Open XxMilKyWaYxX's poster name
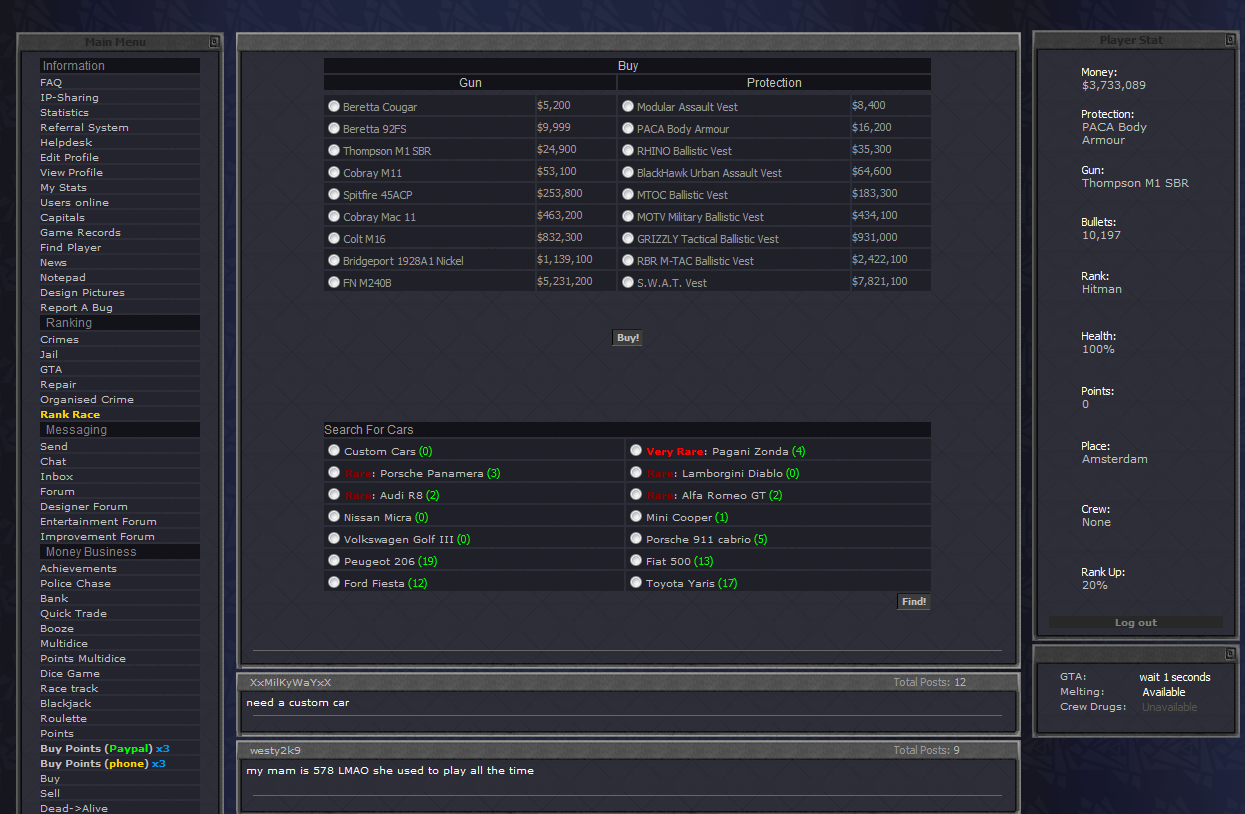The image size is (1245, 814). coord(290,682)
